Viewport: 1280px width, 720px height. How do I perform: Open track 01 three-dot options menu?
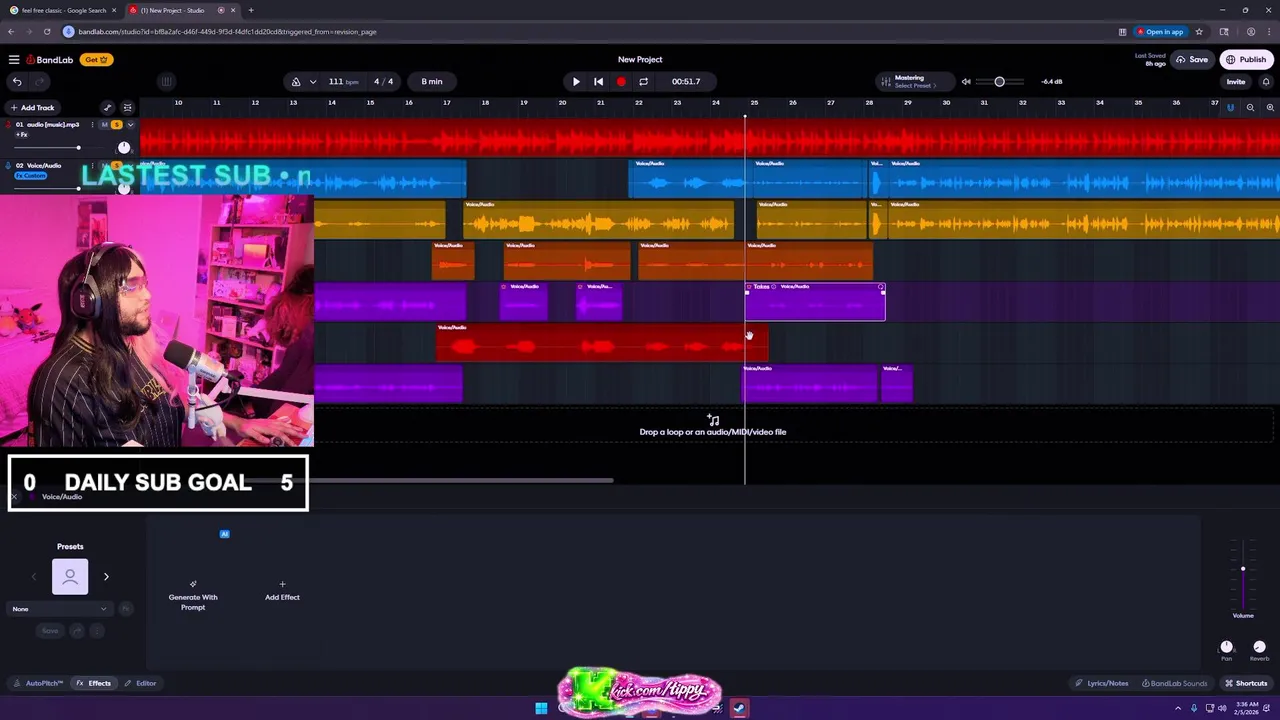92,125
